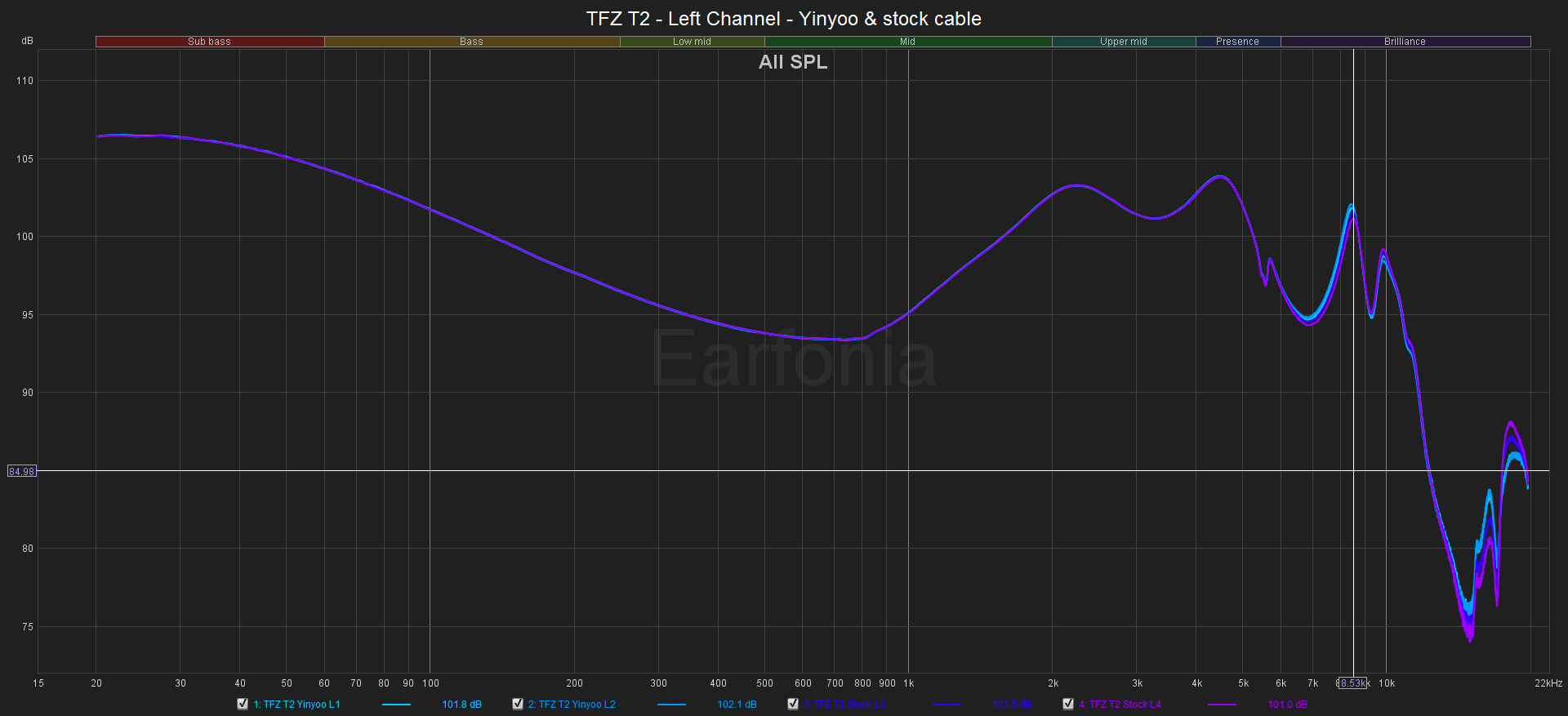Click the 84.98 cursor level readout
This screenshot has height=716, width=1568.
[x=22, y=471]
